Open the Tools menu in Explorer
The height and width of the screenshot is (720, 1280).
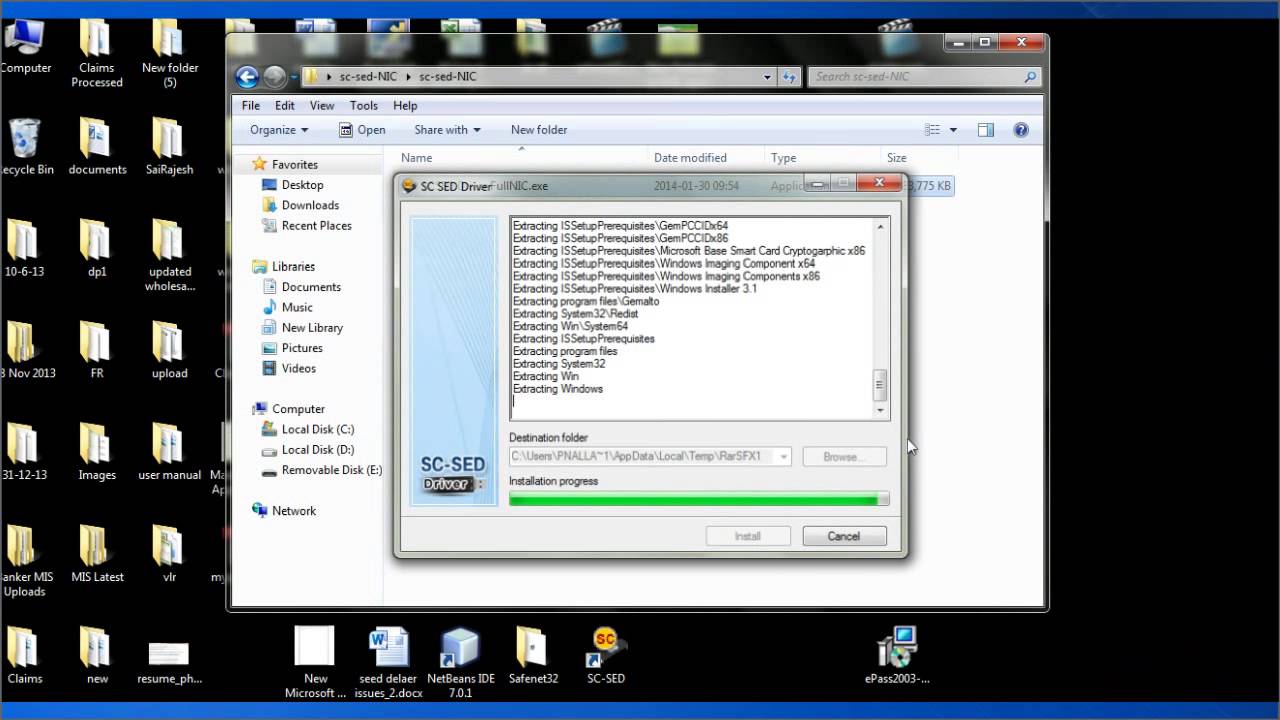click(364, 105)
